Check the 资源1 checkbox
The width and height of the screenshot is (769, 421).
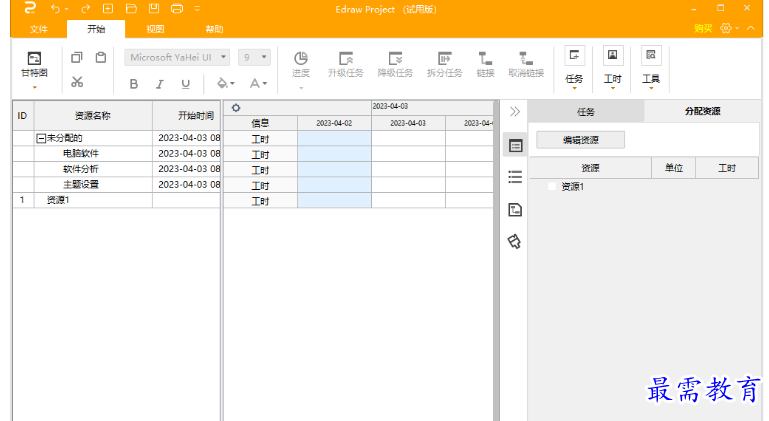(552, 186)
